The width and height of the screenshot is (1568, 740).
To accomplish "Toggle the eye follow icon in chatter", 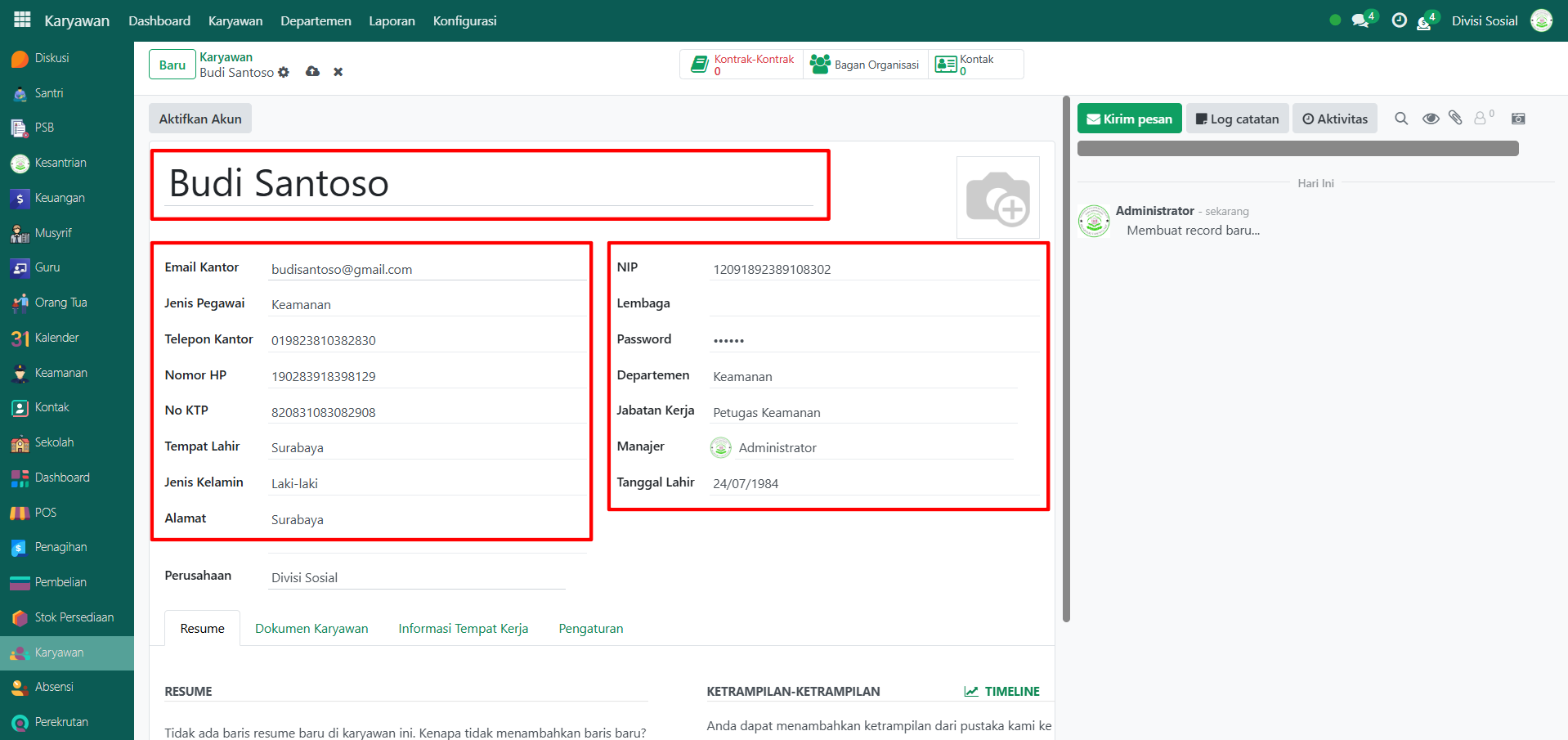I will (1430, 119).
